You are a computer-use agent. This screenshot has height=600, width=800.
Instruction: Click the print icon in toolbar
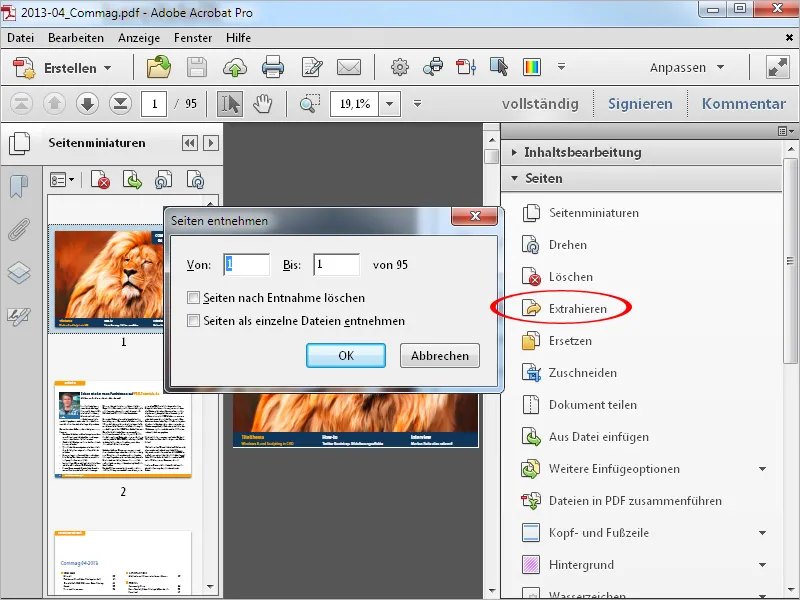pos(272,67)
